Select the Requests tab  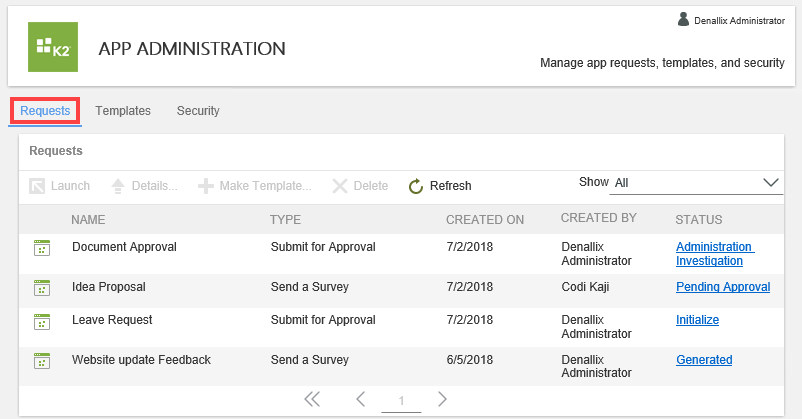(45, 111)
